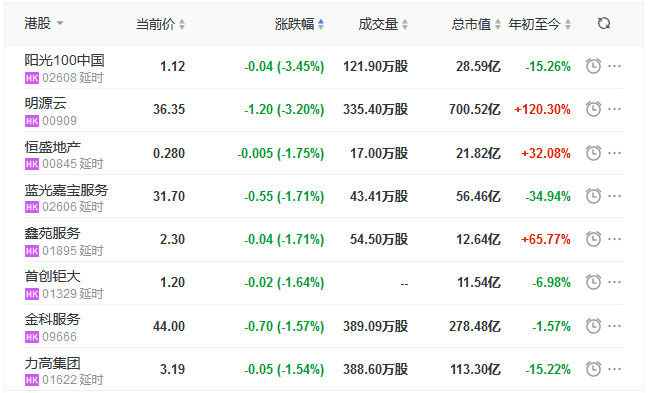The image size is (648, 393).
Task: Select the -1.20 (-3.20%) change value
Action: tap(284, 110)
